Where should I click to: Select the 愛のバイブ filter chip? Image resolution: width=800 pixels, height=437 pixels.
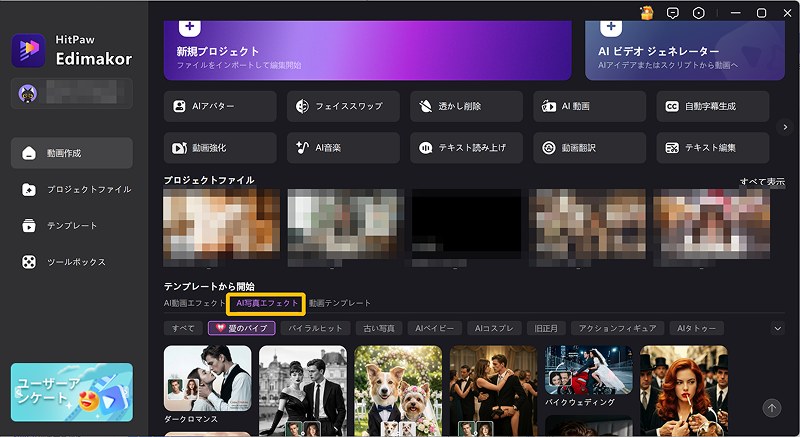(x=242, y=328)
